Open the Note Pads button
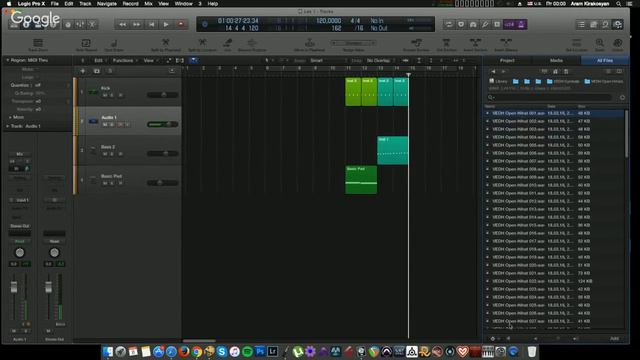The height and width of the screenshot is (360, 640). (593, 24)
